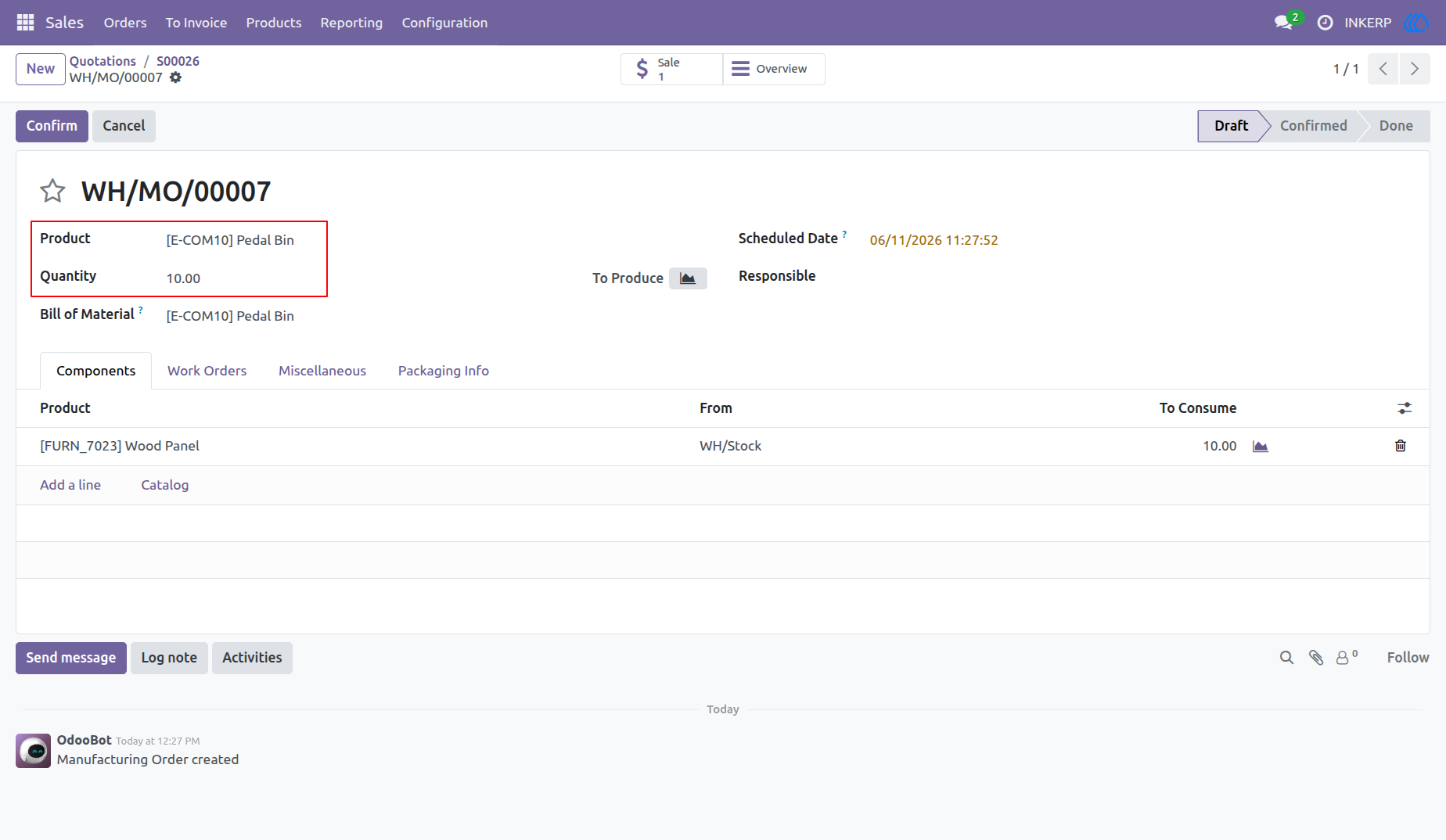Click the Follow button
1446x840 pixels.
click(x=1408, y=658)
